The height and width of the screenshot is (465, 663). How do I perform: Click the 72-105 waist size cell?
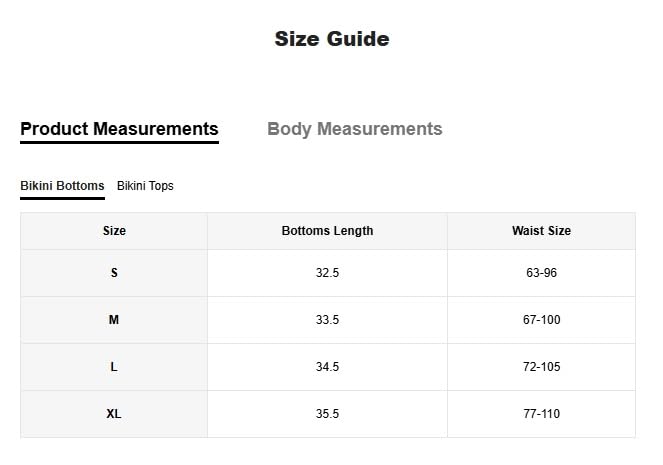tap(541, 367)
